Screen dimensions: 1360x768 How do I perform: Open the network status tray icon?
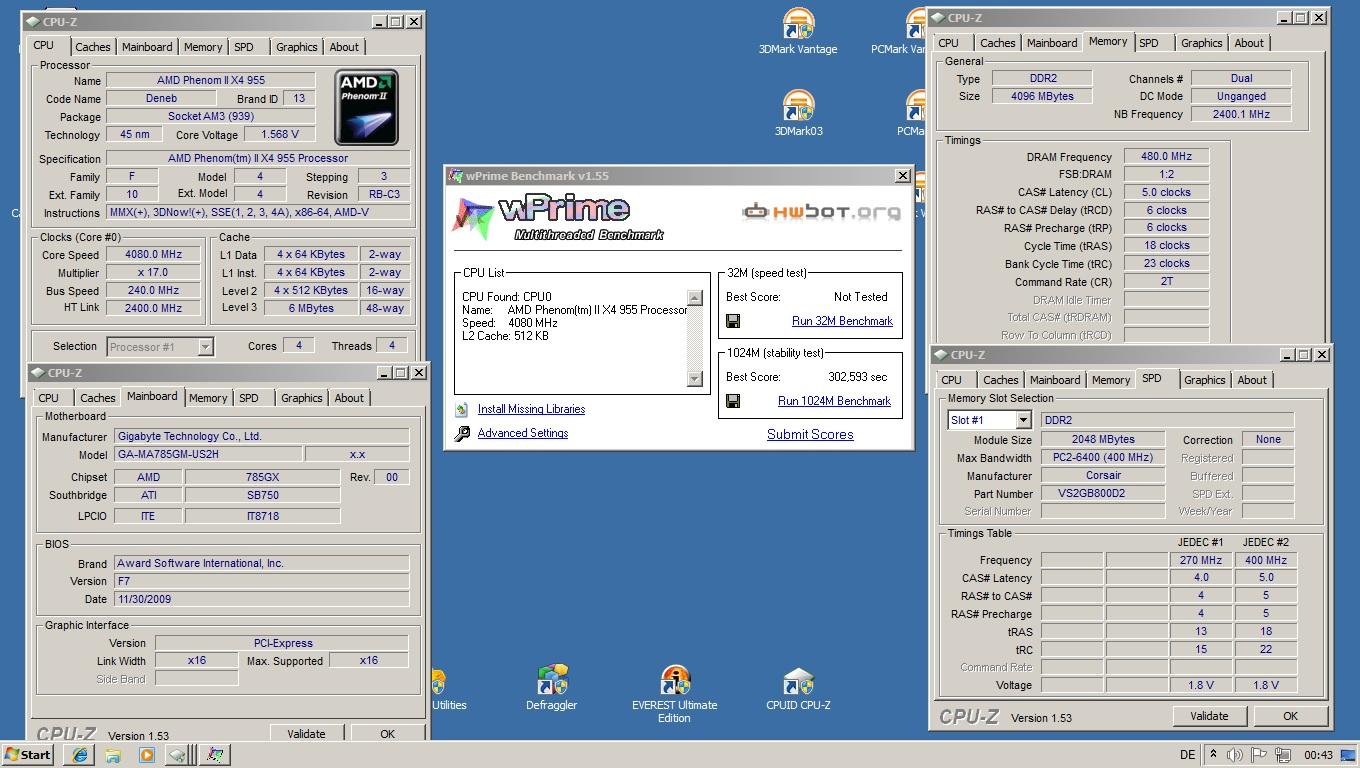[1282, 755]
